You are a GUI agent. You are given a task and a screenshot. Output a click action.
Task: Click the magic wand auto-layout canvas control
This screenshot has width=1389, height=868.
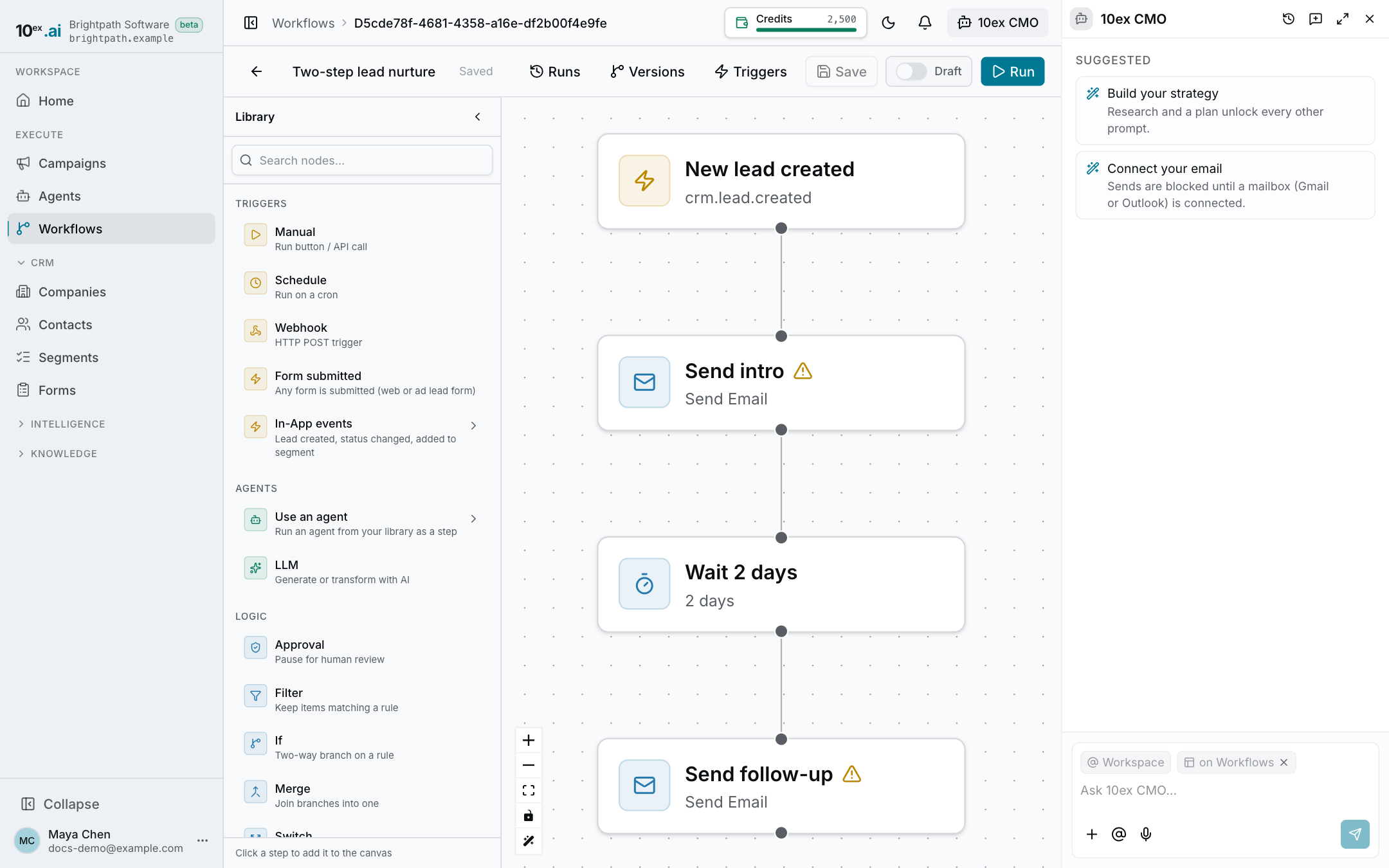coord(529,841)
